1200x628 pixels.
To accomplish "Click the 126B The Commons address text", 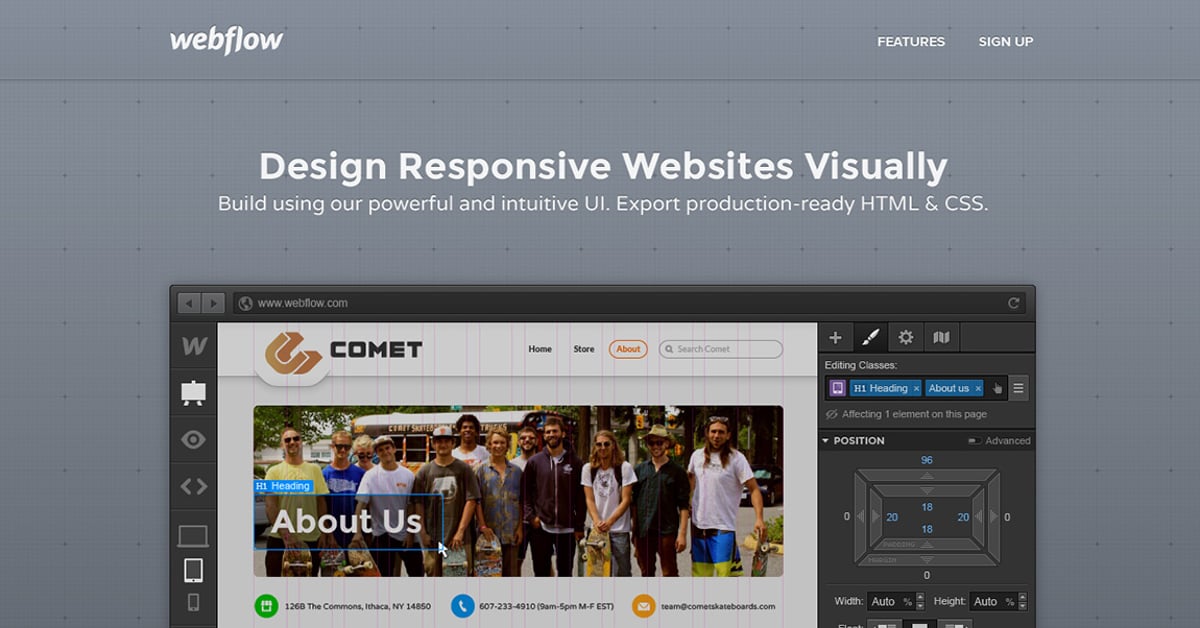I will point(358,606).
